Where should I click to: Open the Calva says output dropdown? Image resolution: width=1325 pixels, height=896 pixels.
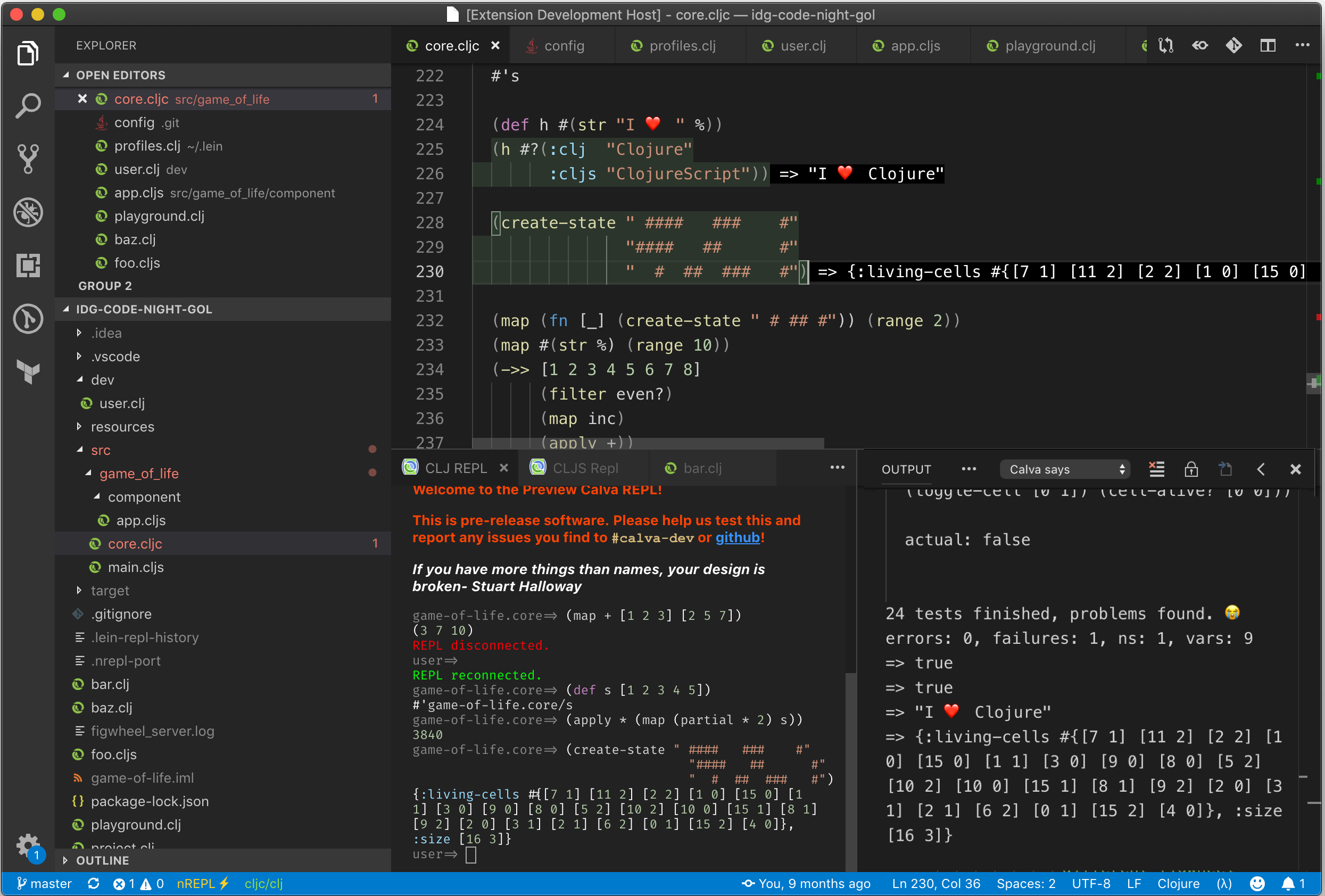point(1065,469)
